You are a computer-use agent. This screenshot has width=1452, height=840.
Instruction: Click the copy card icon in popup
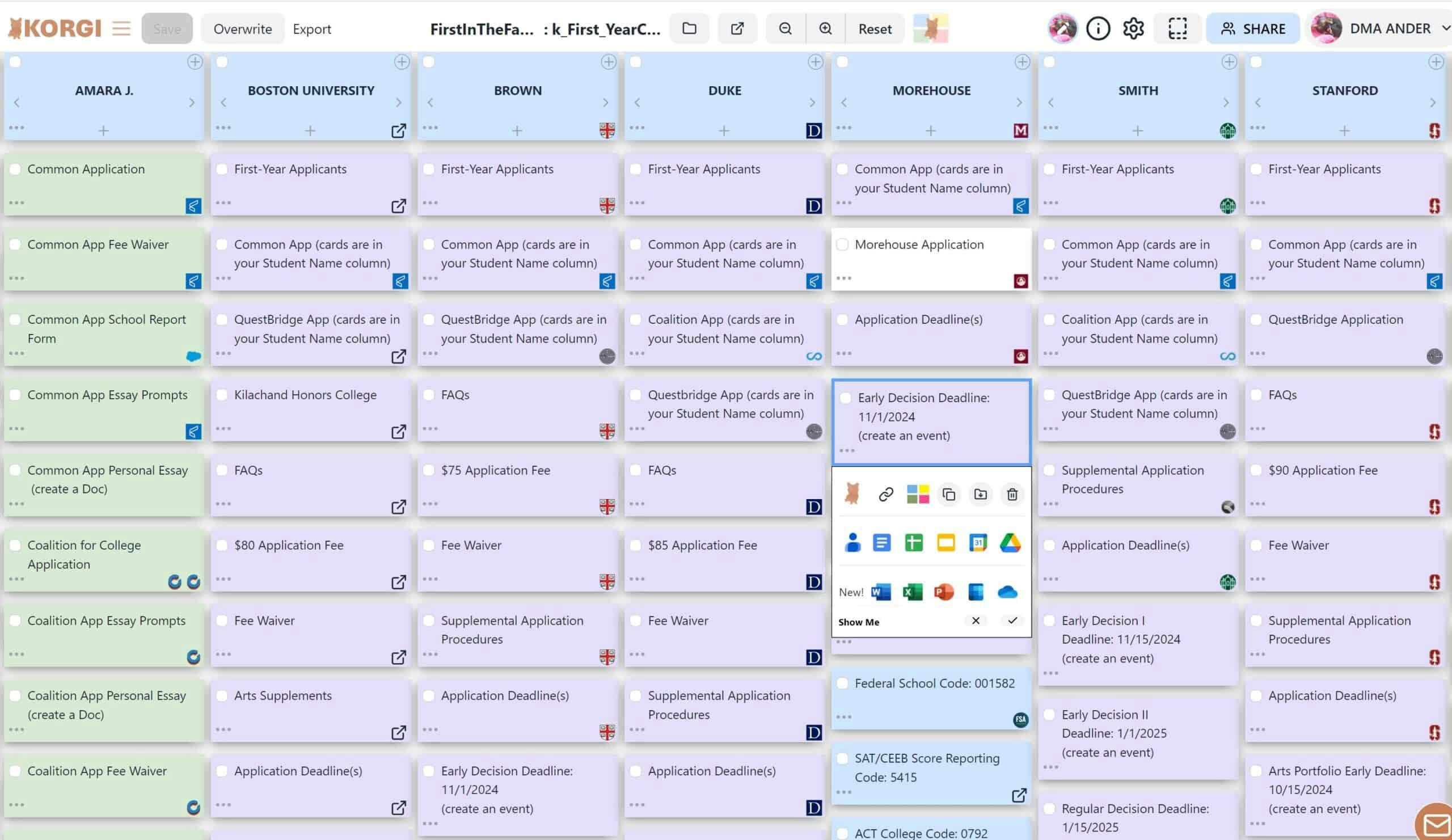(x=948, y=494)
